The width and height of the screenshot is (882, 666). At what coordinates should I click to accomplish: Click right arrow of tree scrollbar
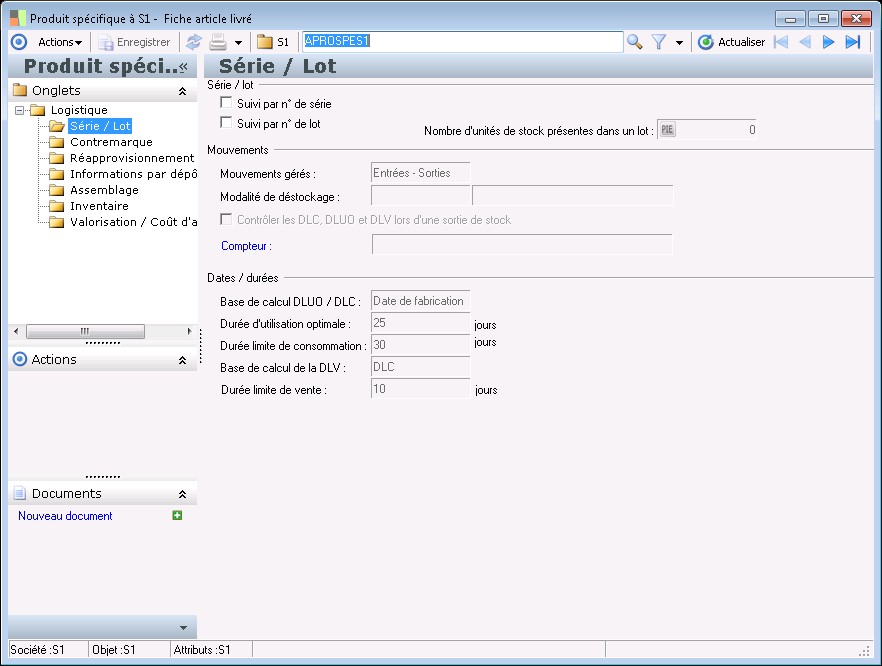click(x=190, y=331)
